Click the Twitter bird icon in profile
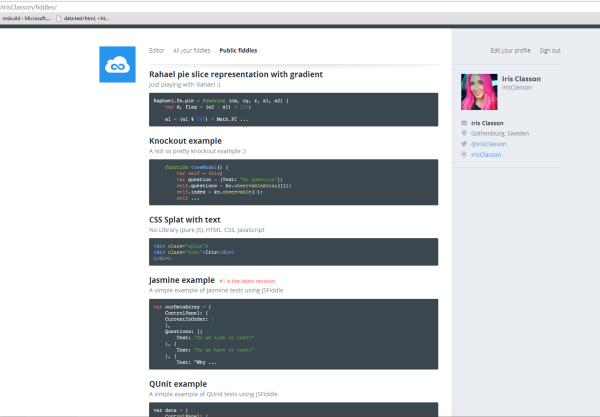This screenshot has height=417, width=600. [464, 144]
